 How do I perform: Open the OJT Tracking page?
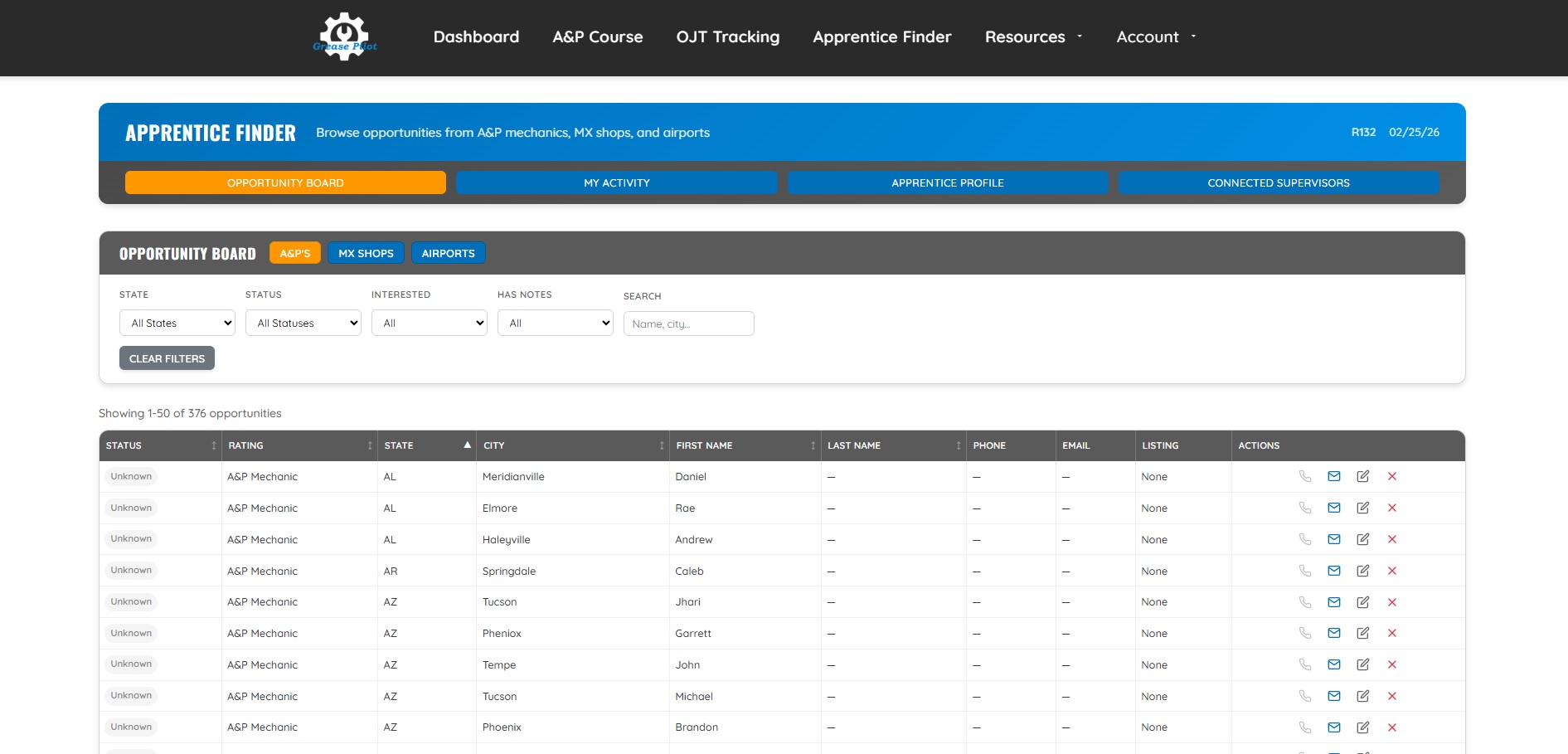click(x=726, y=36)
